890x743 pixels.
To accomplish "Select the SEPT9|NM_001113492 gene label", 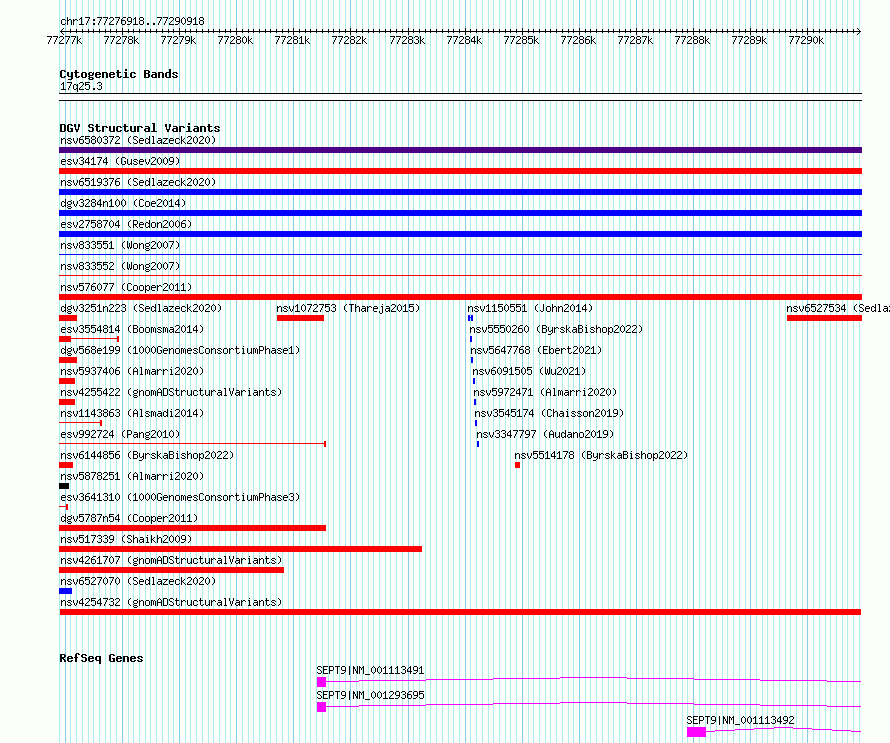I will coord(740,720).
